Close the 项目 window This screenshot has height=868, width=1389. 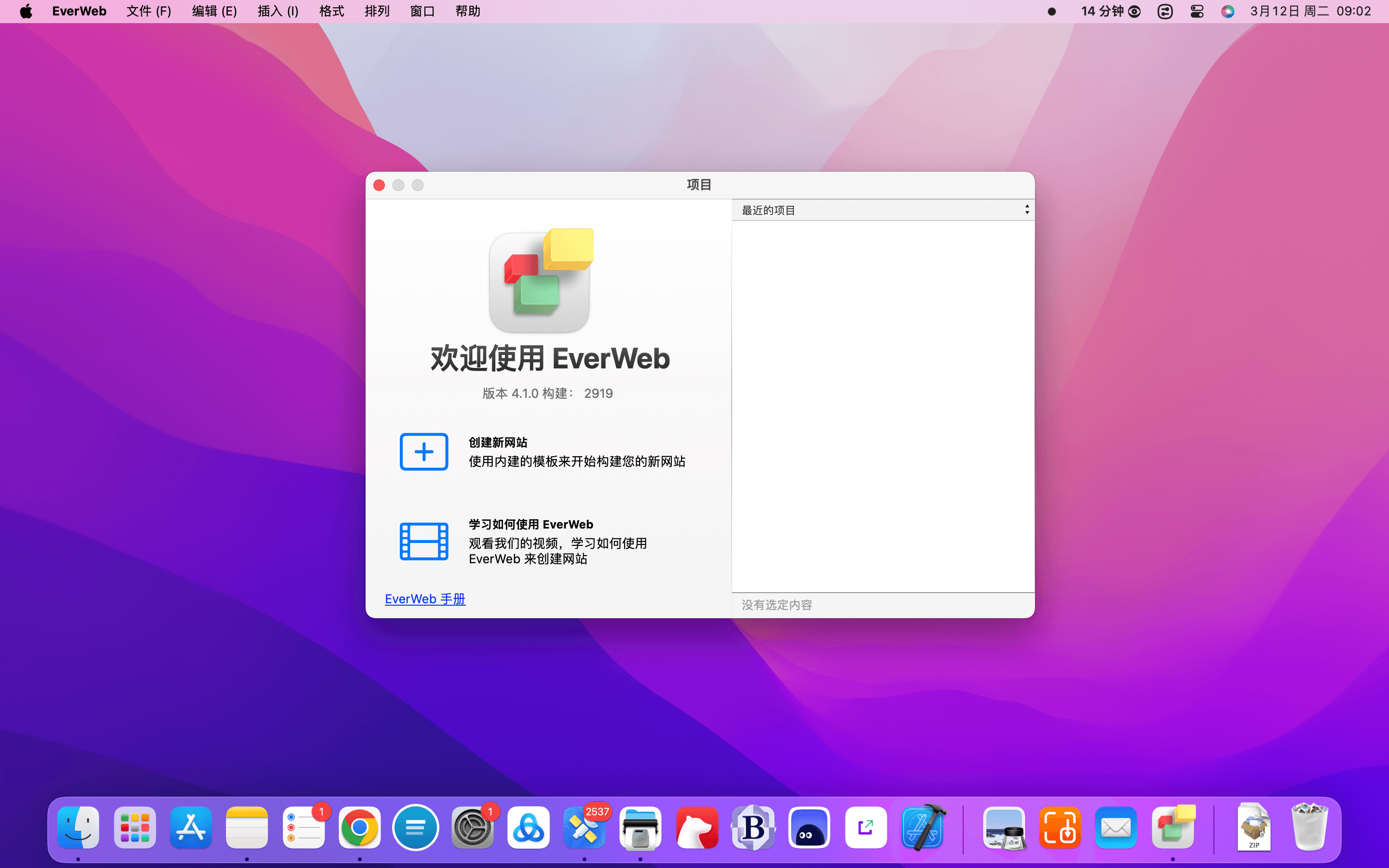(x=379, y=185)
